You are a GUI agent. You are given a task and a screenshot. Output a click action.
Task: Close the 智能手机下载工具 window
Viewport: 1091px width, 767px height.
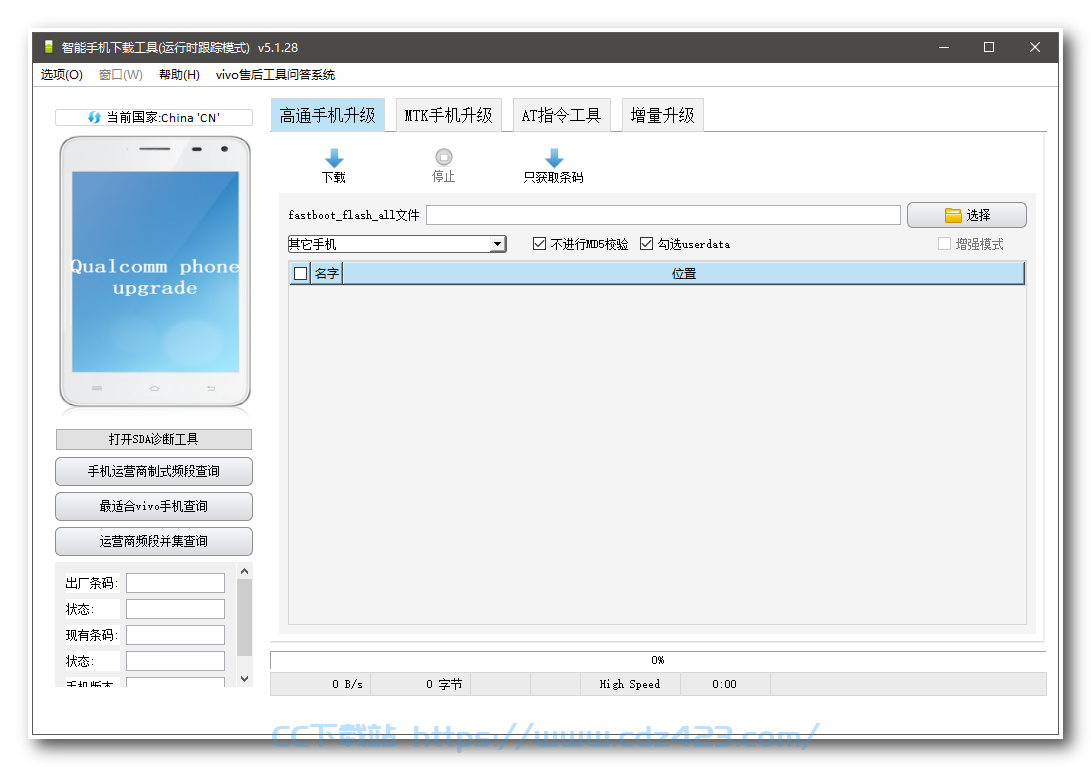tap(1035, 47)
